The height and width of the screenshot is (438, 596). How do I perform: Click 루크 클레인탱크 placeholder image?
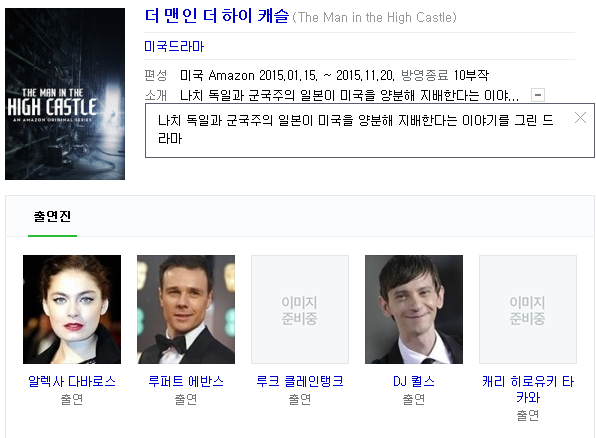(x=300, y=309)
